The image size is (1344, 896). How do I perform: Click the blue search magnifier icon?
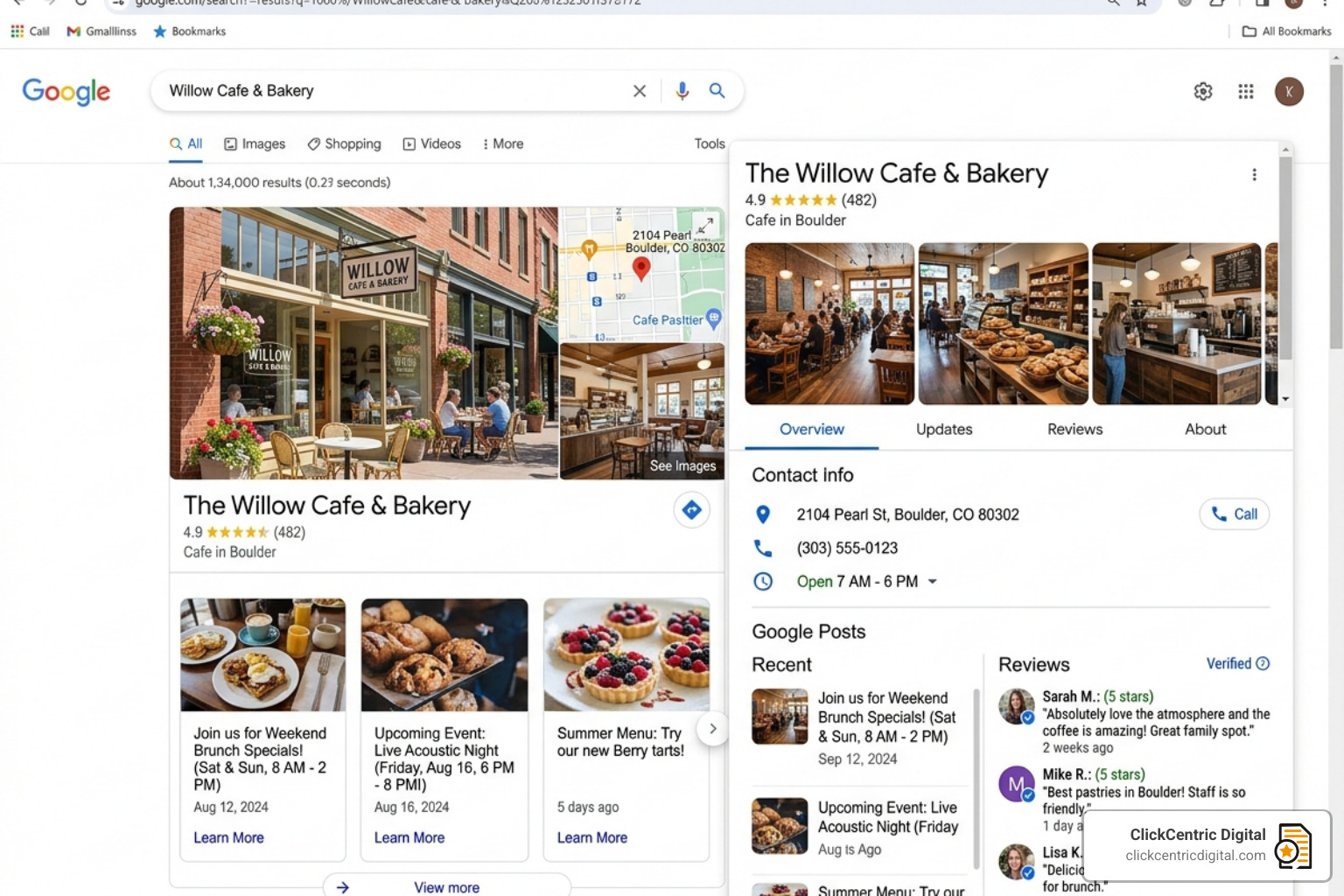pyautogui.click(x=717, y=90)
